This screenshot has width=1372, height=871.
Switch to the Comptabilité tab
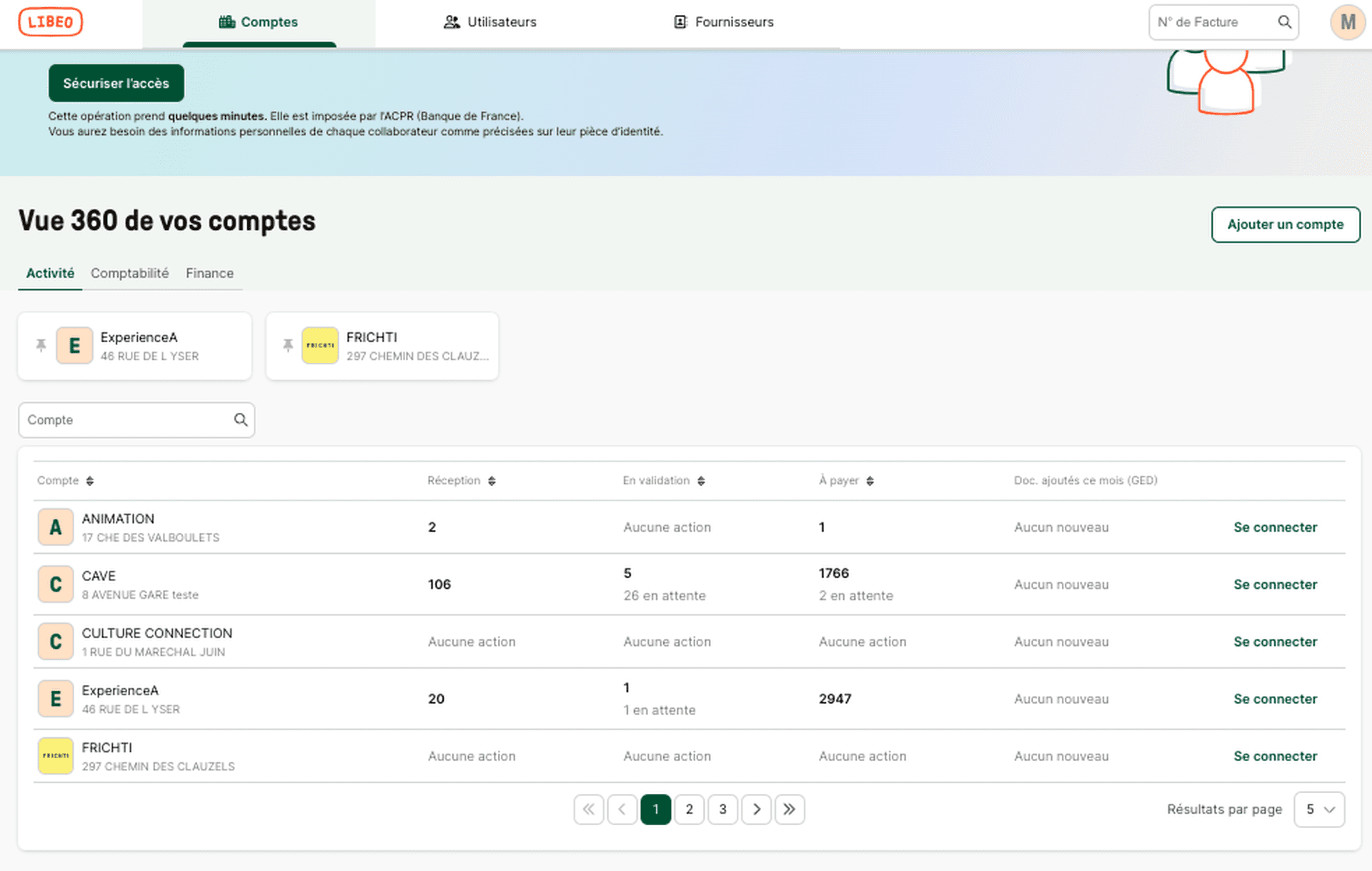pos(129,273)
